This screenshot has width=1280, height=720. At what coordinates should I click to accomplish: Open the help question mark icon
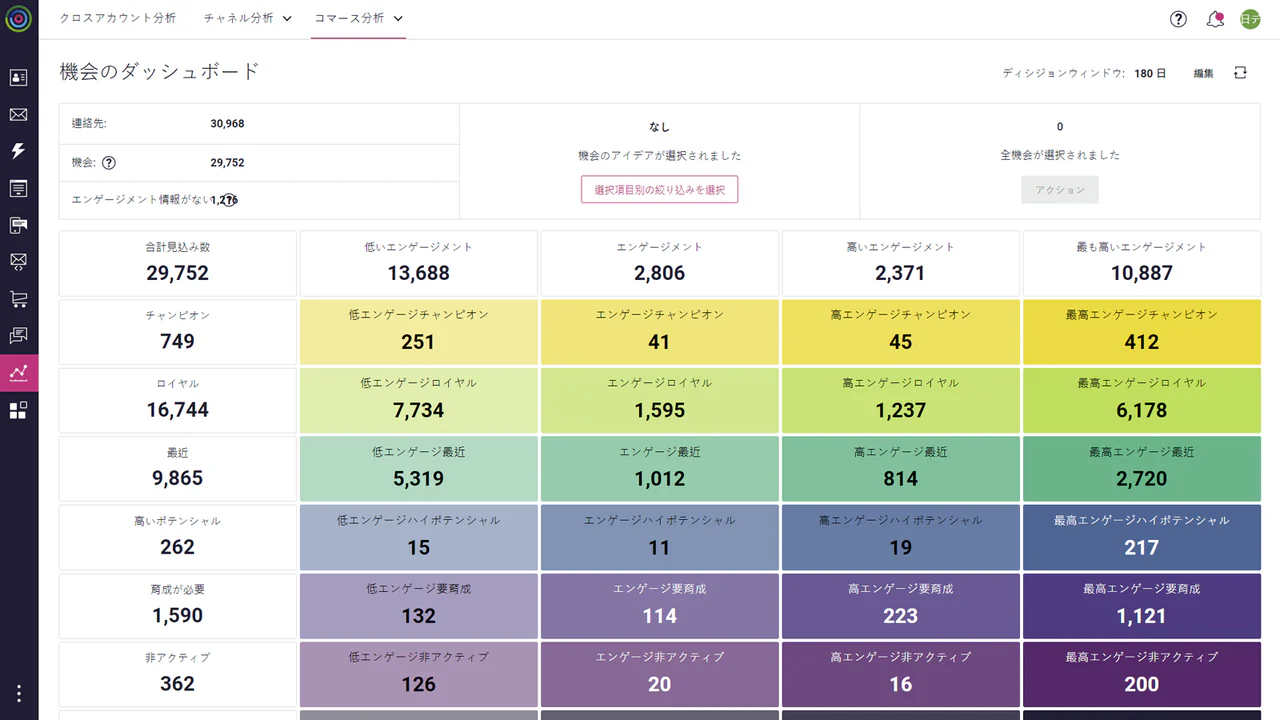(1178, 19)
